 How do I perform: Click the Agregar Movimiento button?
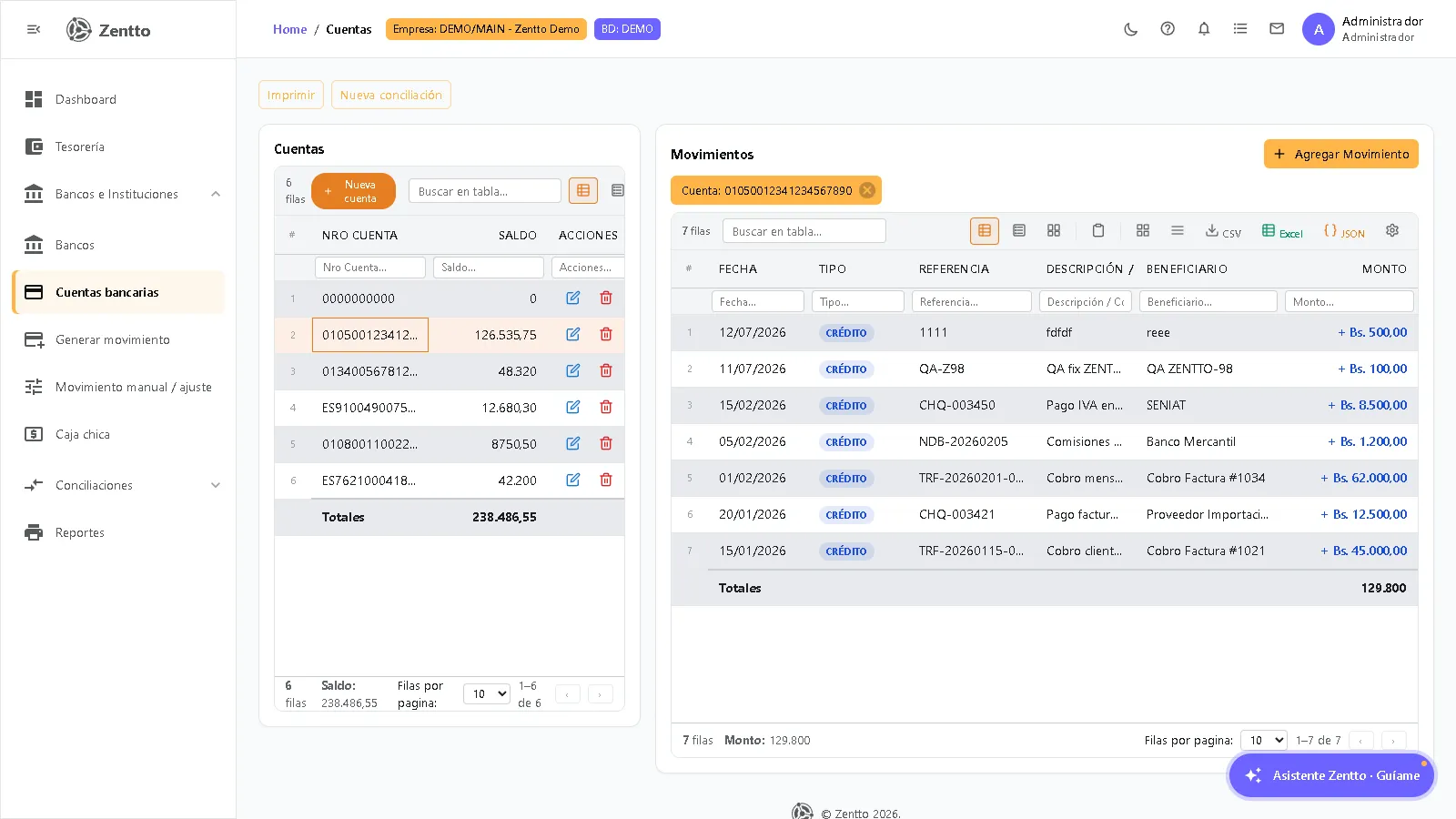pyautogui.click(x=1341, y=154)
